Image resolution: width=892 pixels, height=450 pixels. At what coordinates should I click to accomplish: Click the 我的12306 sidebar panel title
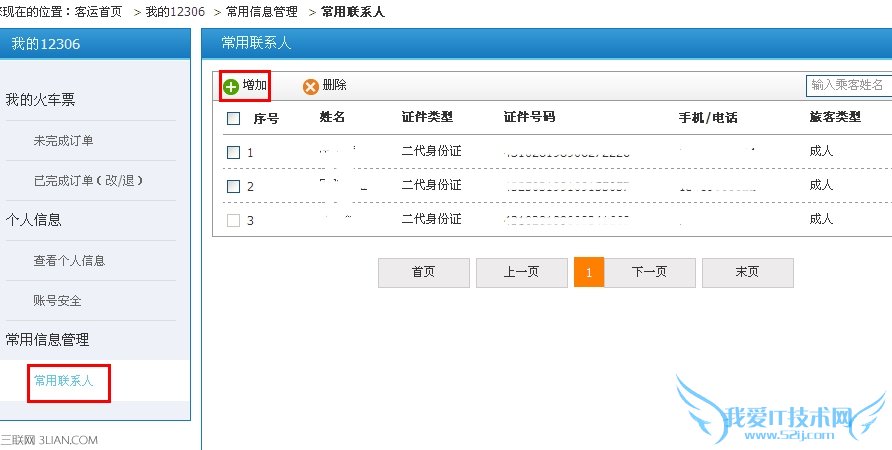pos(46,44)
